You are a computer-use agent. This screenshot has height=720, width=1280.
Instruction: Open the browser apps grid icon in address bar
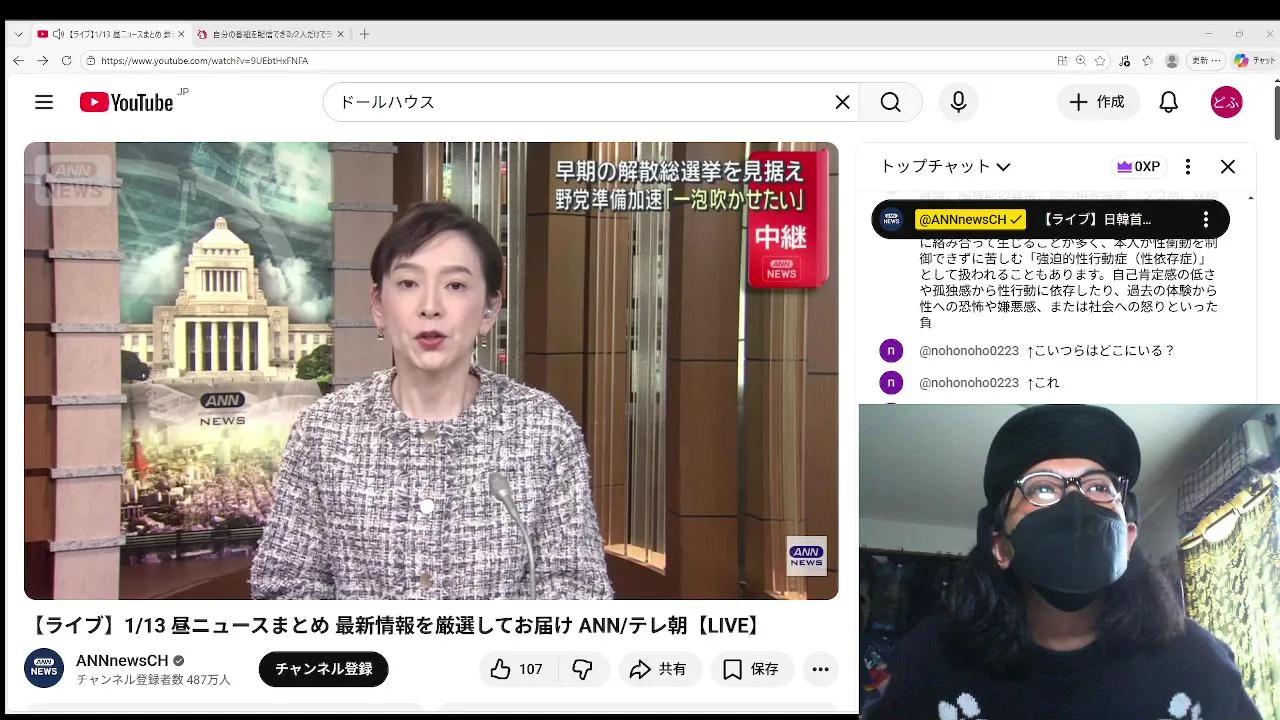coord(1062,61)
